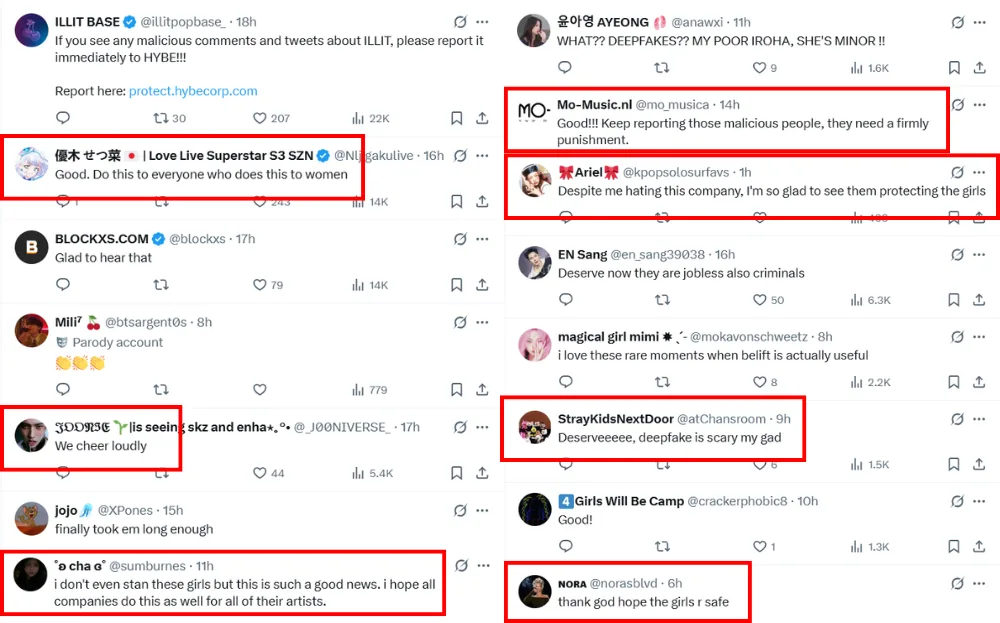Retweet the "Glad to hear that" reply
Viewport: 1000px width, 623px height.
click(x=161, y=285)
